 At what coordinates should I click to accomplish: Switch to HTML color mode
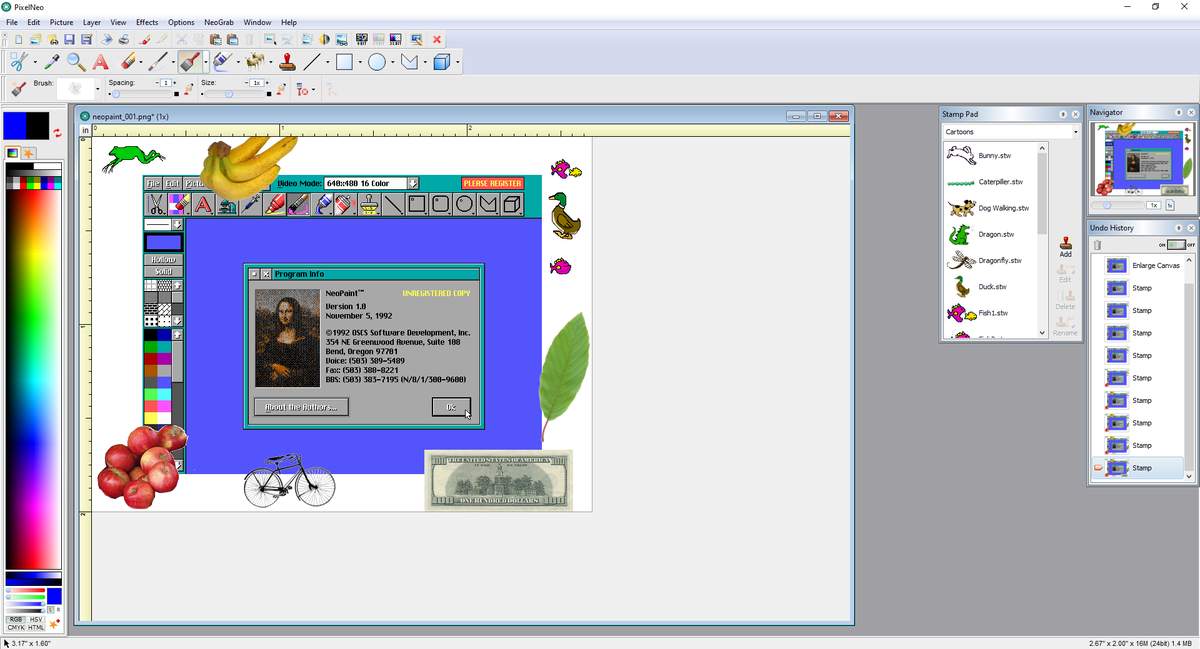click(x=36, y=627)
